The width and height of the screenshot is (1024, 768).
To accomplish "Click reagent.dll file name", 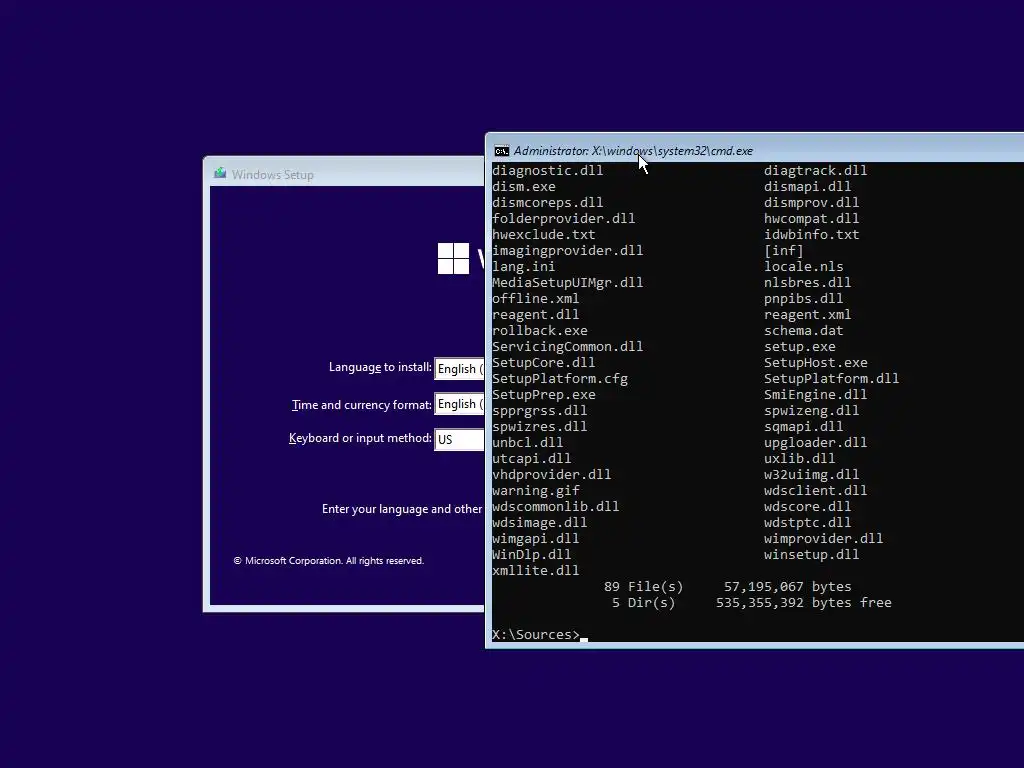I will (x=536, y=315).
